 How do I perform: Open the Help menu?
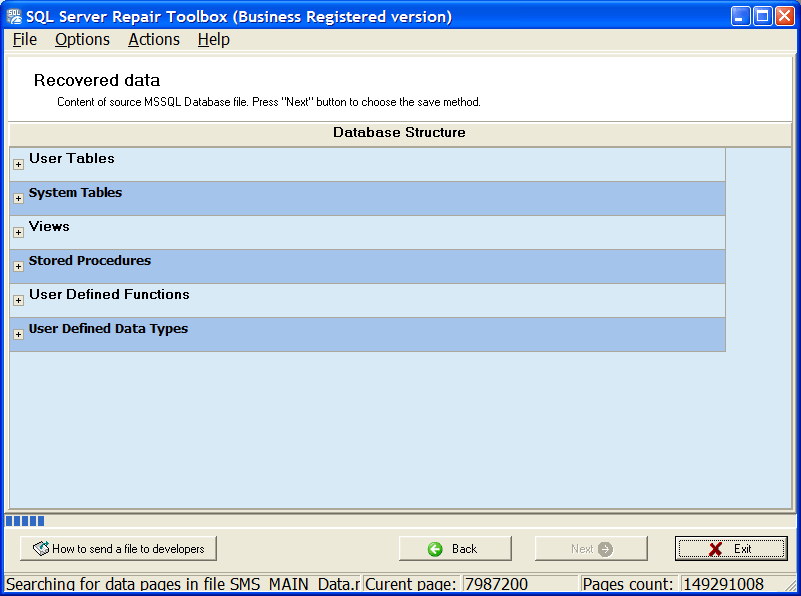[214, 39]
